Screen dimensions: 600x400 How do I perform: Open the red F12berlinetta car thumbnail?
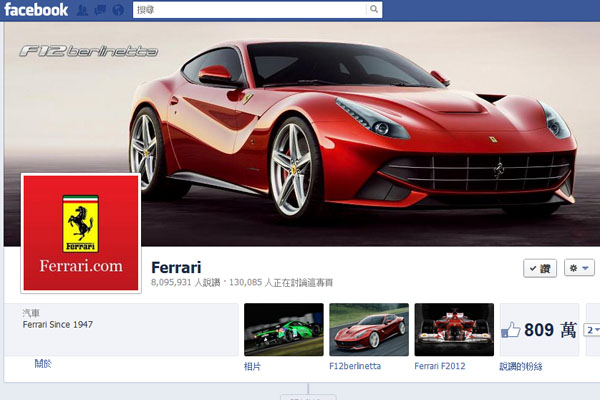click(x=369, y=329)
